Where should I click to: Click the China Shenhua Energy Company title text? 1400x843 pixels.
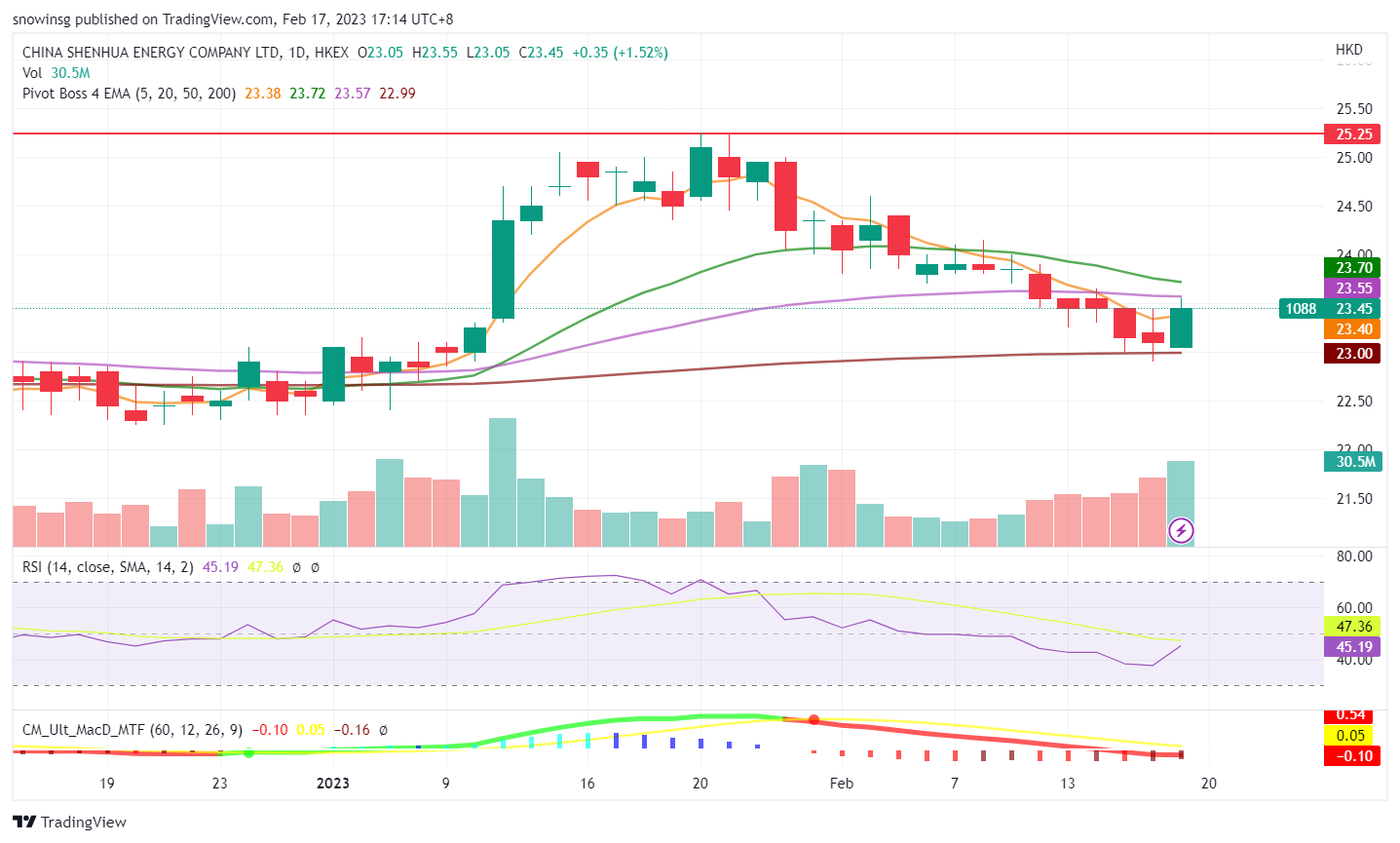click(x=151, y=53)
